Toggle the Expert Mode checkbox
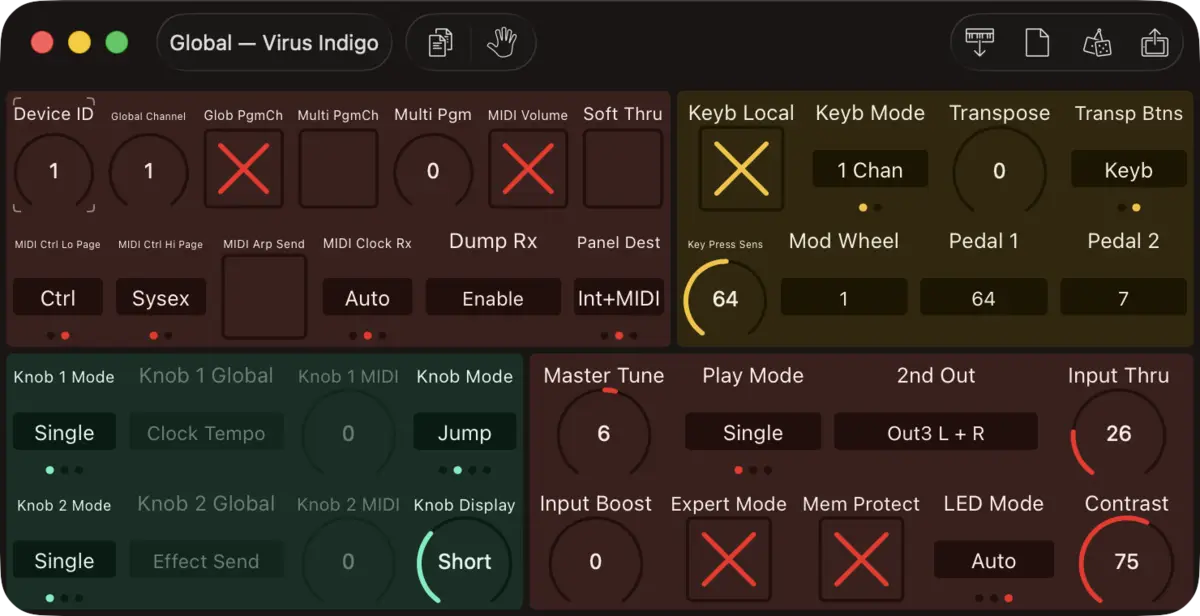Viewport: 1200px width, 616px height. pos(729,561)
